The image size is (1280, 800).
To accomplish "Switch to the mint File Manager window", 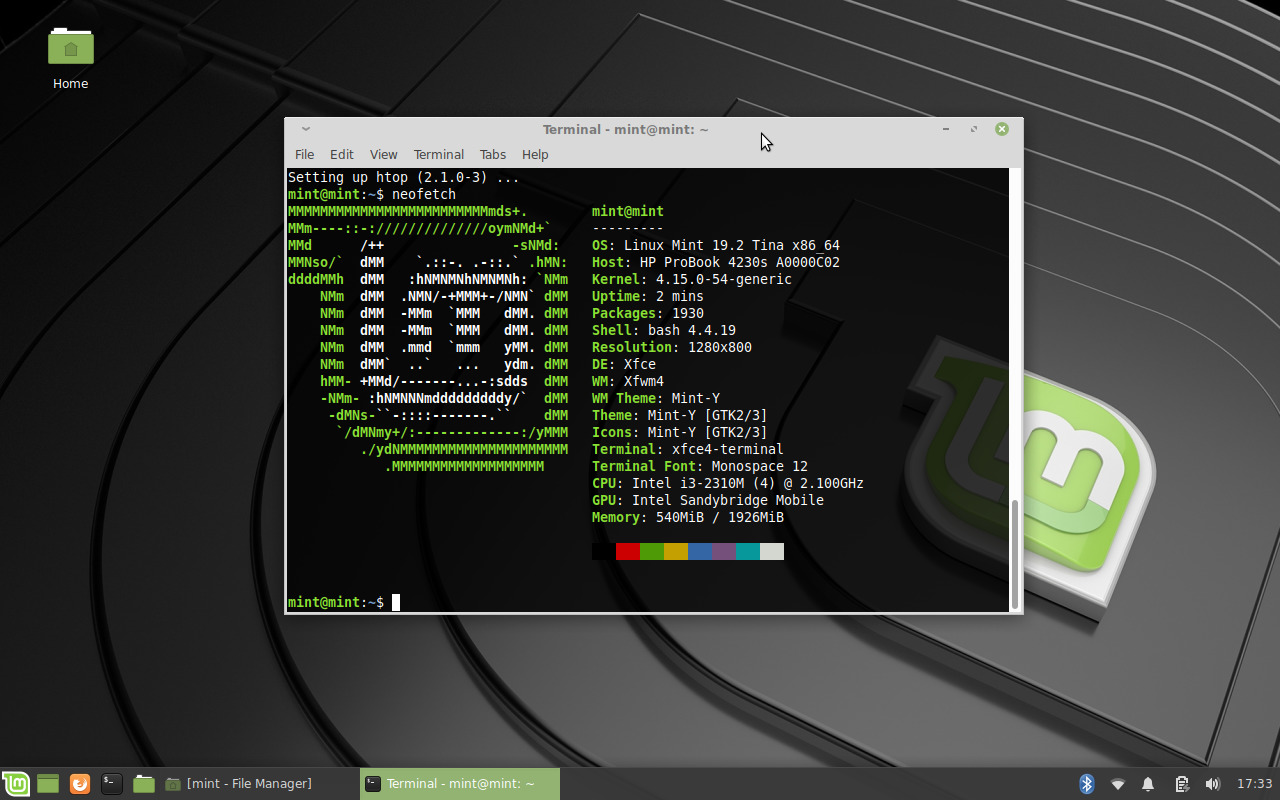I will 258,784.
